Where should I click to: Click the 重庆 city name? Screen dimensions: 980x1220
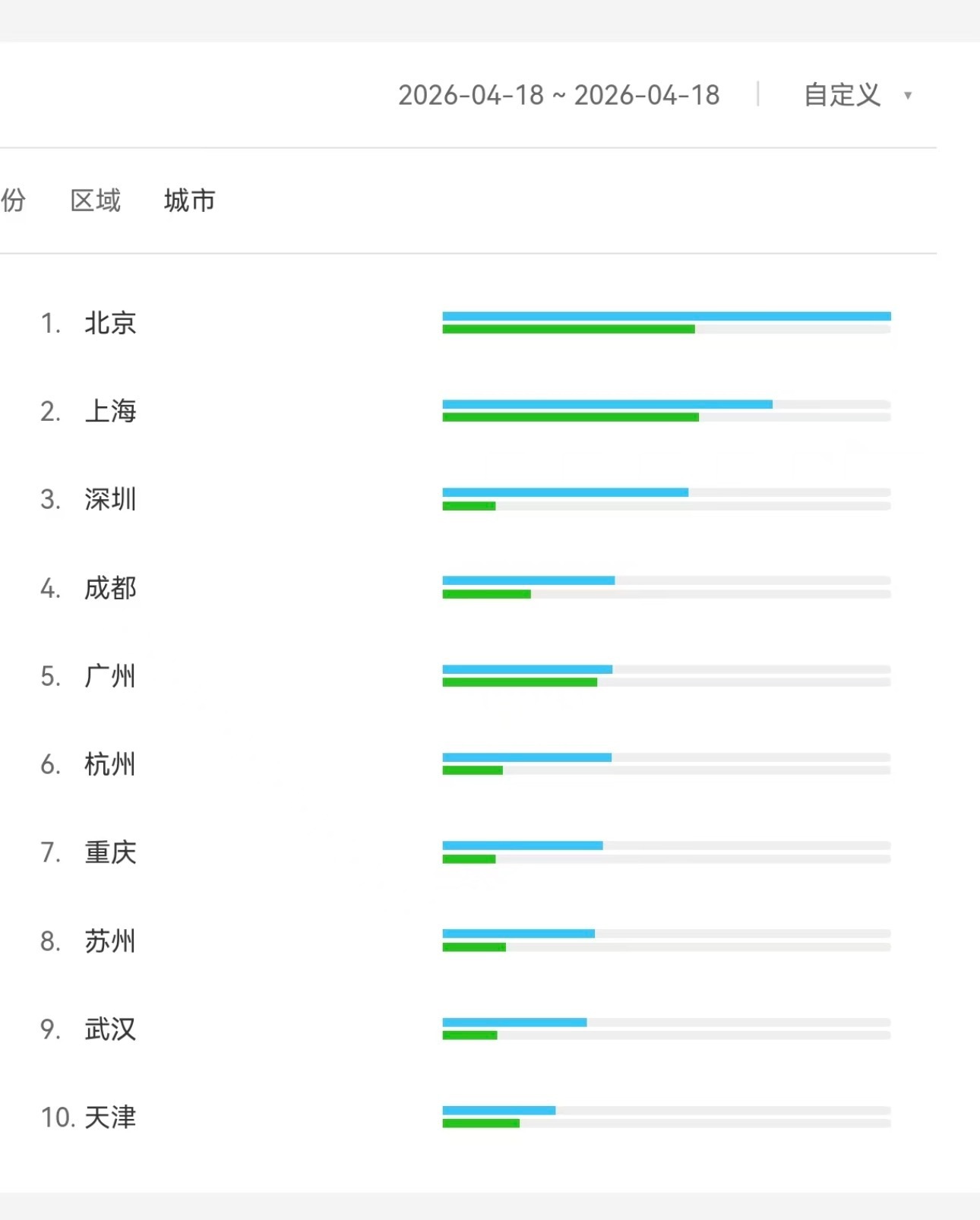coord(111,853)
